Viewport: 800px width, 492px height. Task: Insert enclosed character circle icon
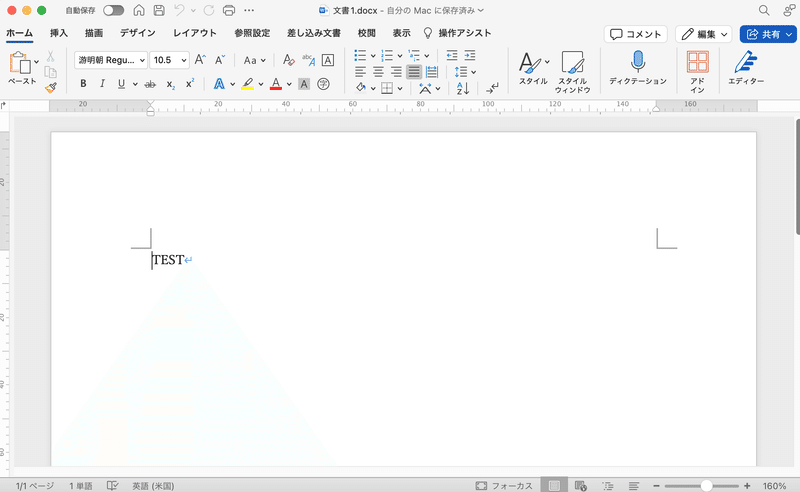click(x=323, y=84)
